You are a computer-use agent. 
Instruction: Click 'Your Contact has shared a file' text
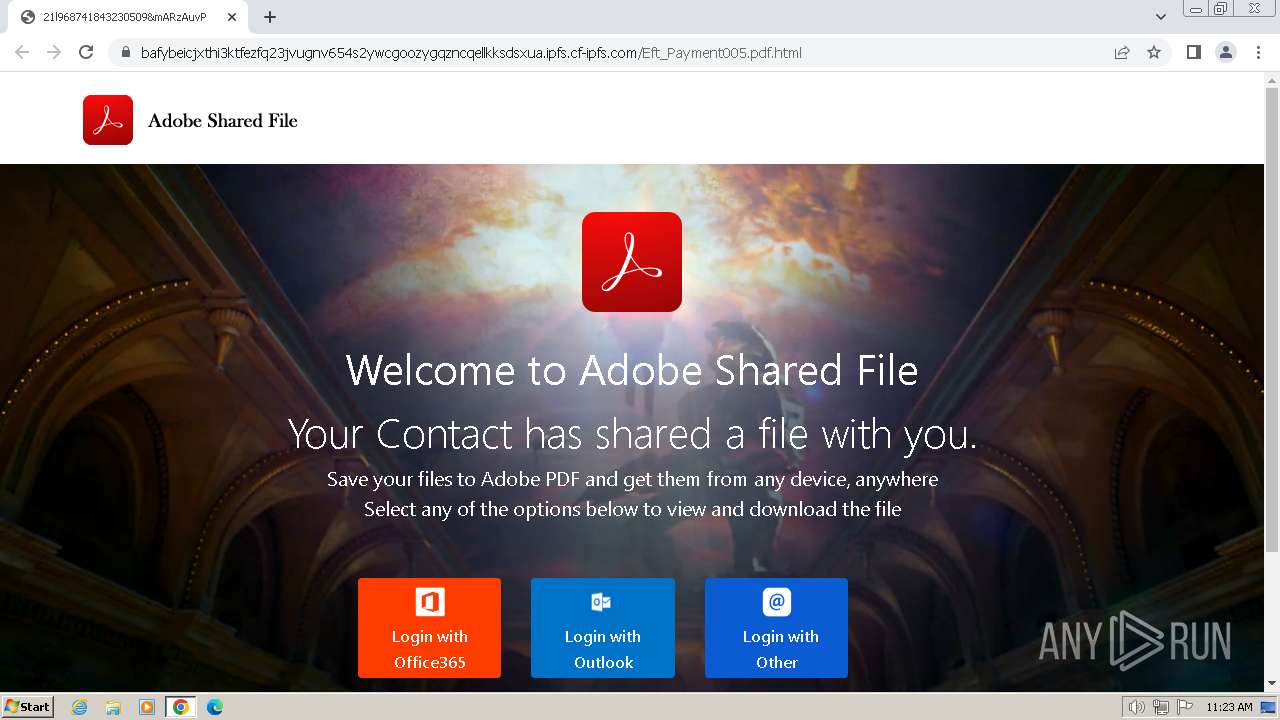632,434
